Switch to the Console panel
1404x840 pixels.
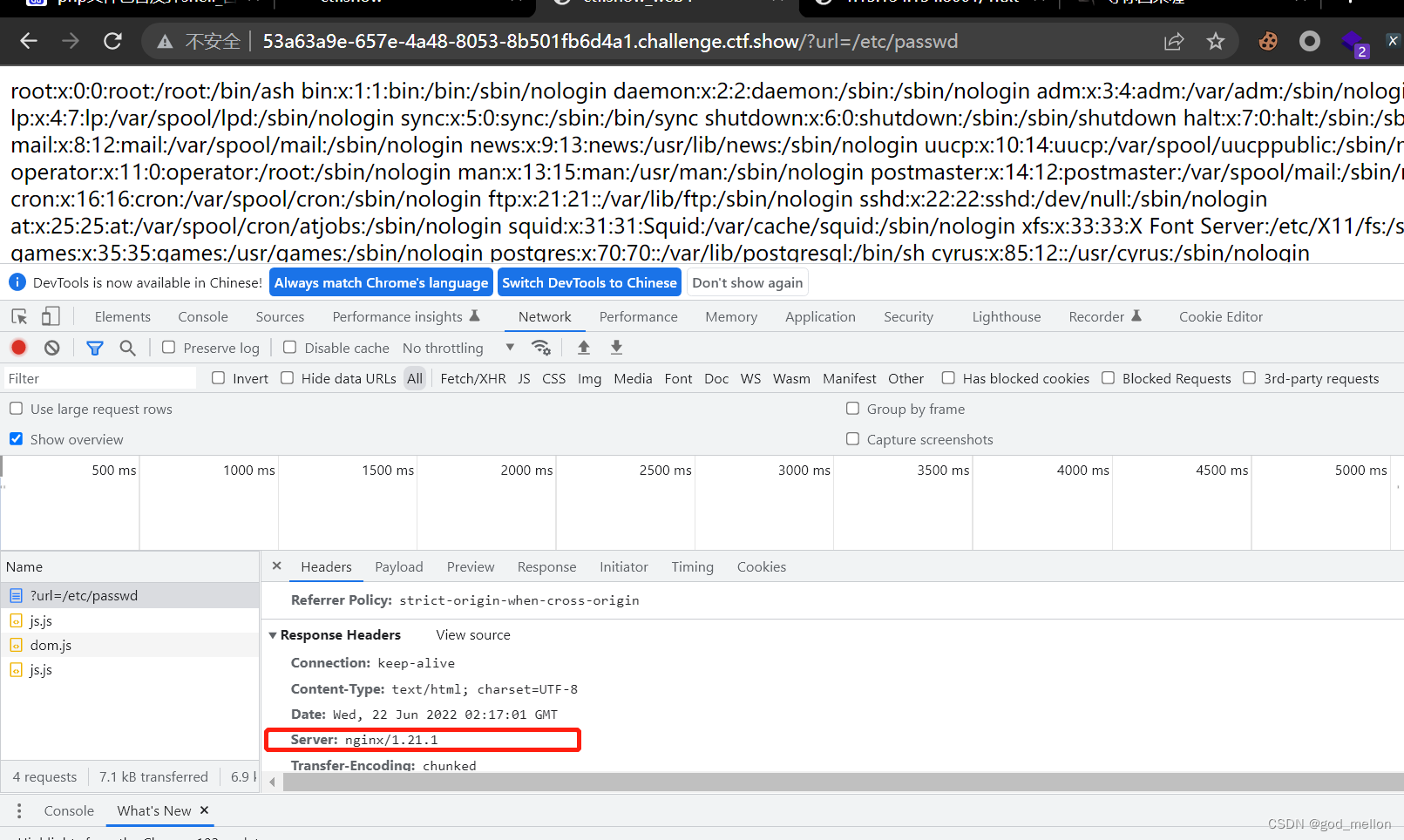tap(203, 317)
